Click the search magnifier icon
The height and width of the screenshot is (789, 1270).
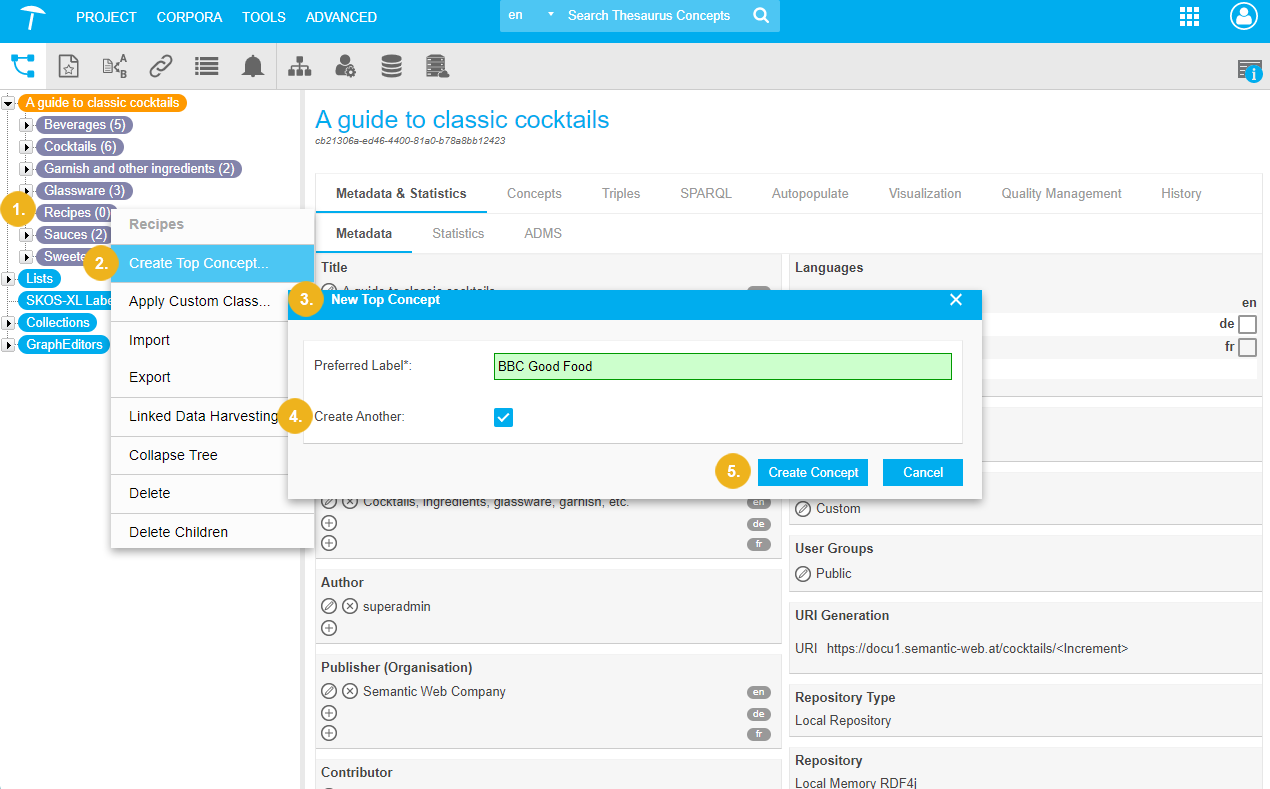(761, 16)
